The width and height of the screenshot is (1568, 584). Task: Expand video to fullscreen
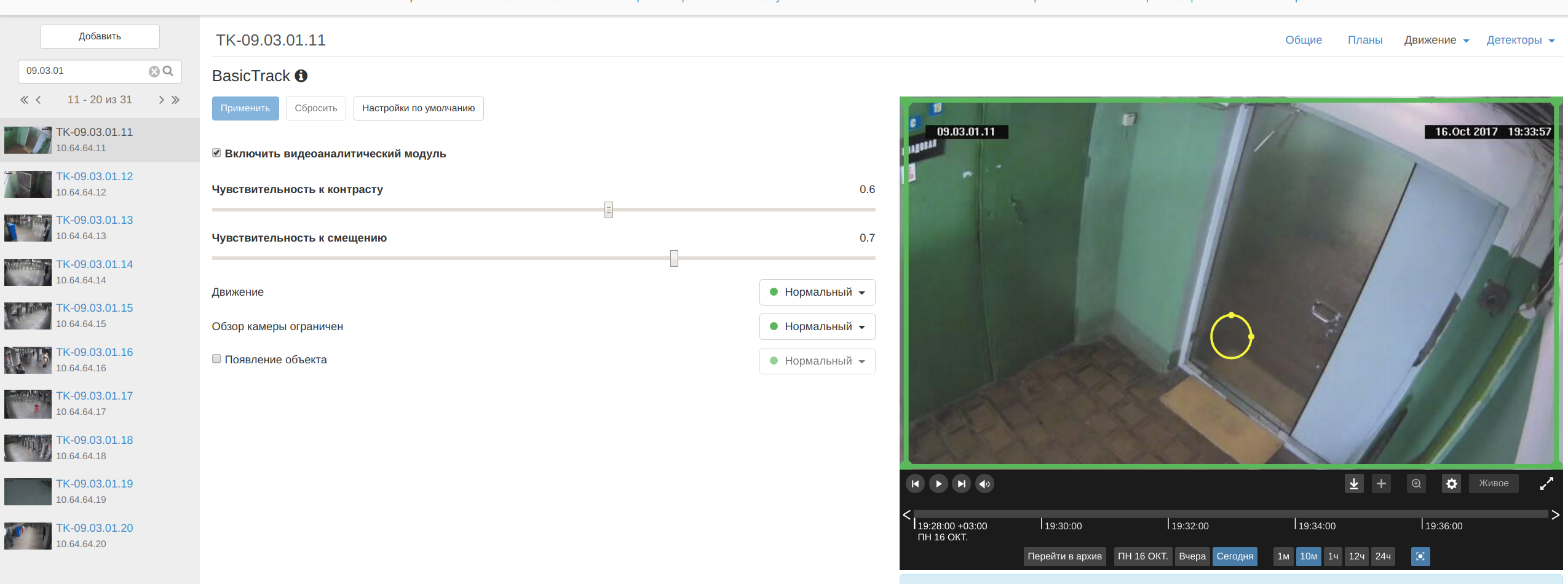pyautogui.click(x=1546, y=484)
